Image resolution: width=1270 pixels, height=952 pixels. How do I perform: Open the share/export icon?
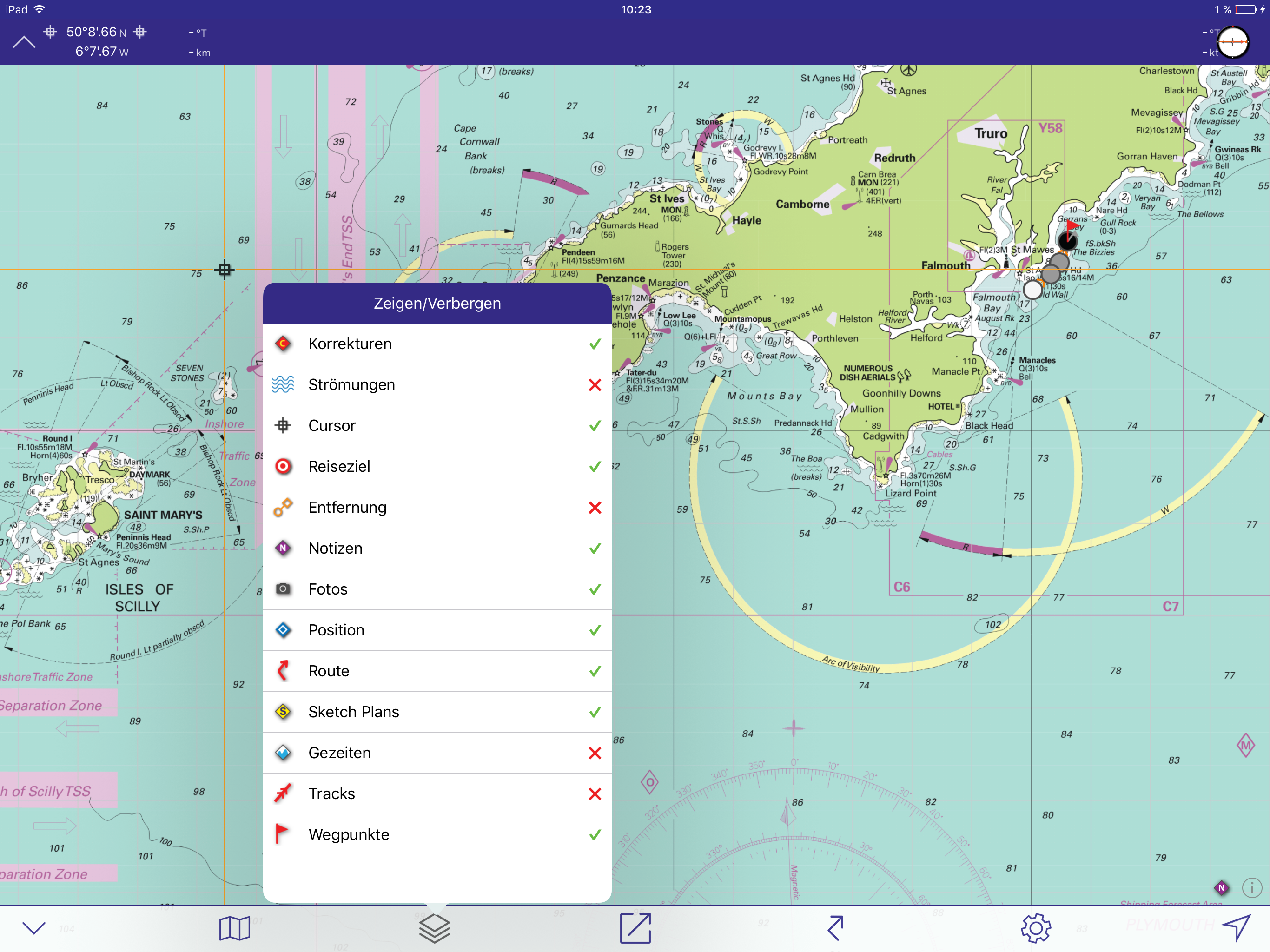coord(635,928)
